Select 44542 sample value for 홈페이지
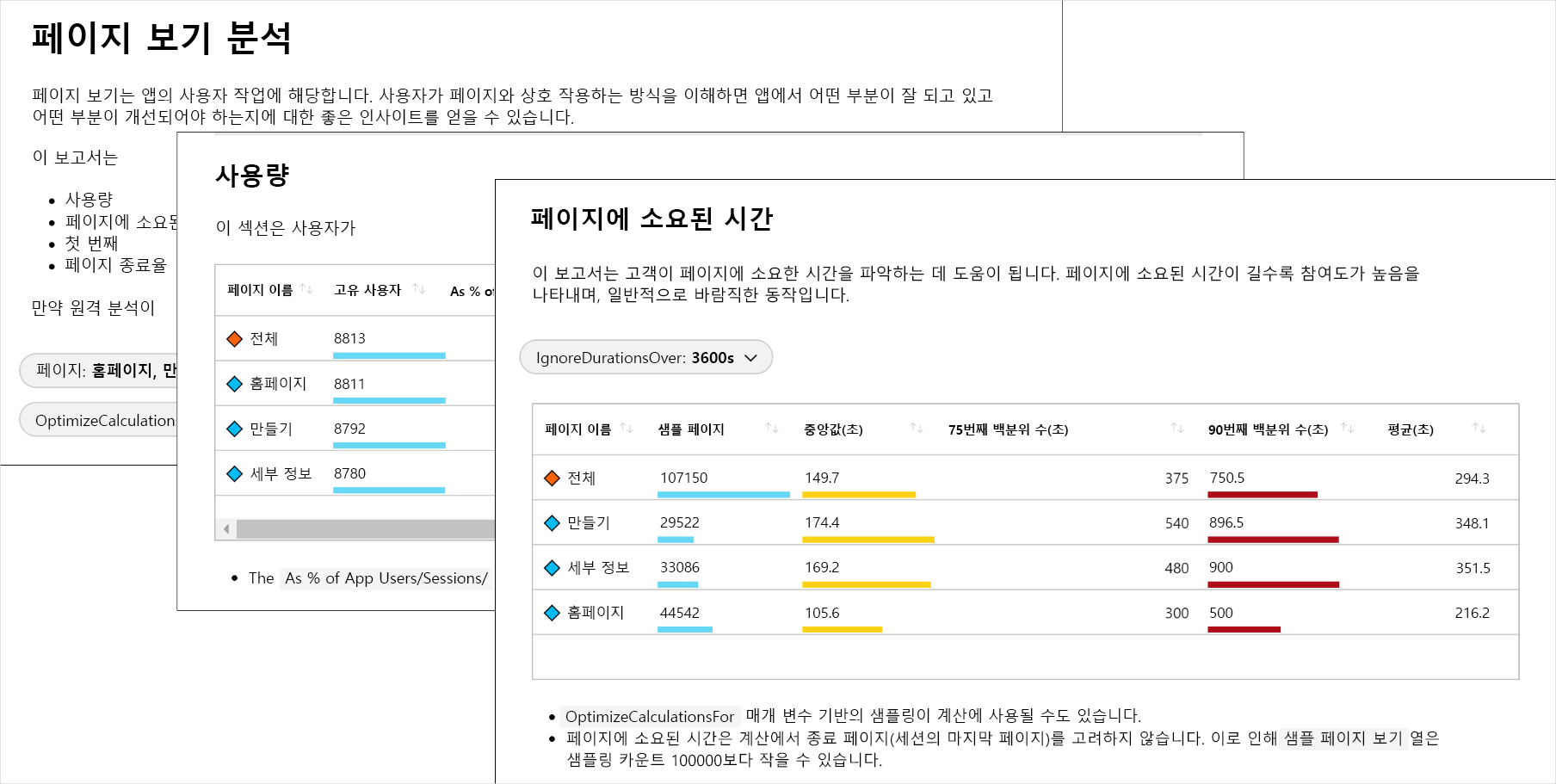The width and height of the screenshot is (1556, 784). pos(680,613)
